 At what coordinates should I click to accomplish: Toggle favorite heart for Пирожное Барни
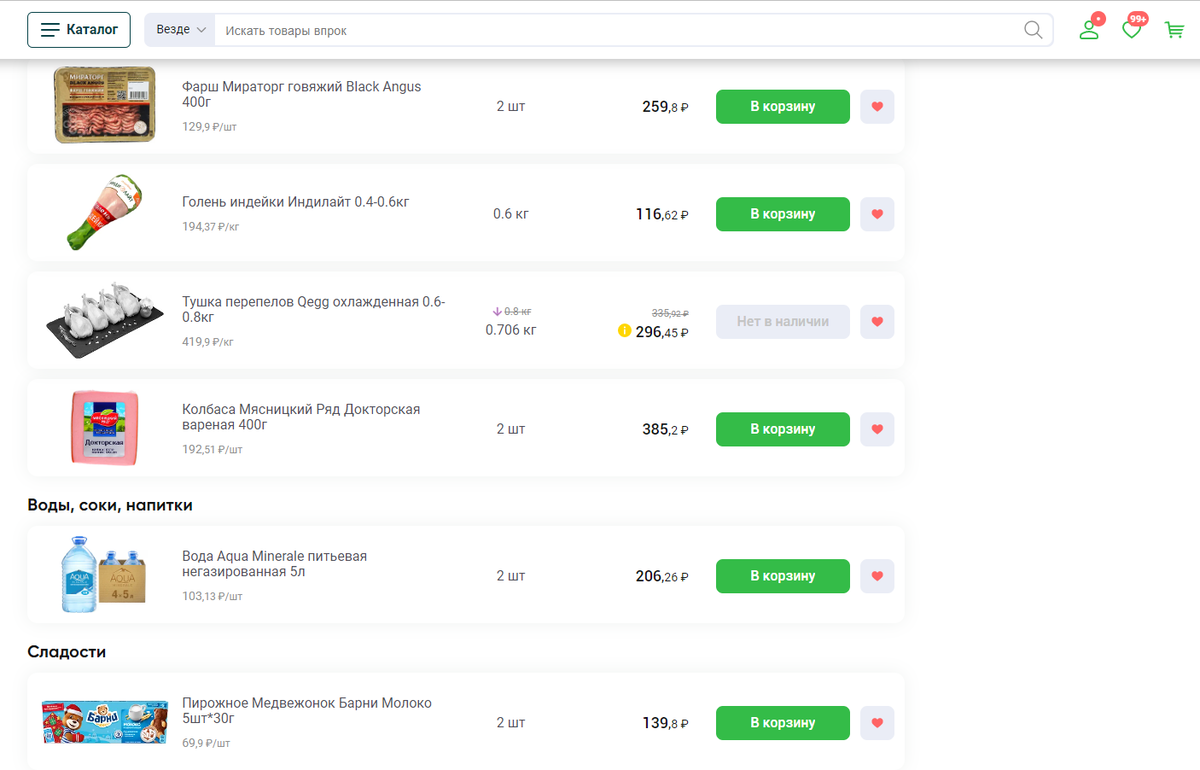pyautogui.click(x=877, y=723)
